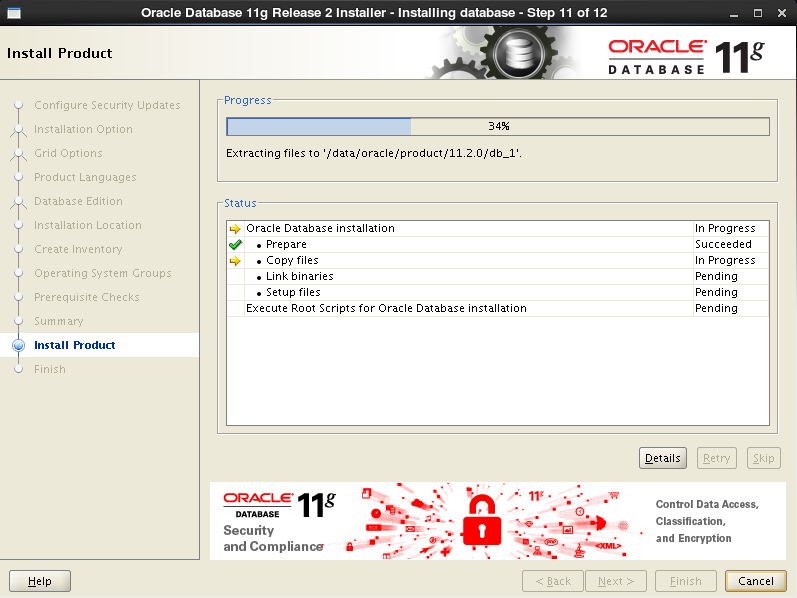The width and height of the screenshot is (797, 598).
Task: Select Summary step in sidebar
Action: coord(58,321)
